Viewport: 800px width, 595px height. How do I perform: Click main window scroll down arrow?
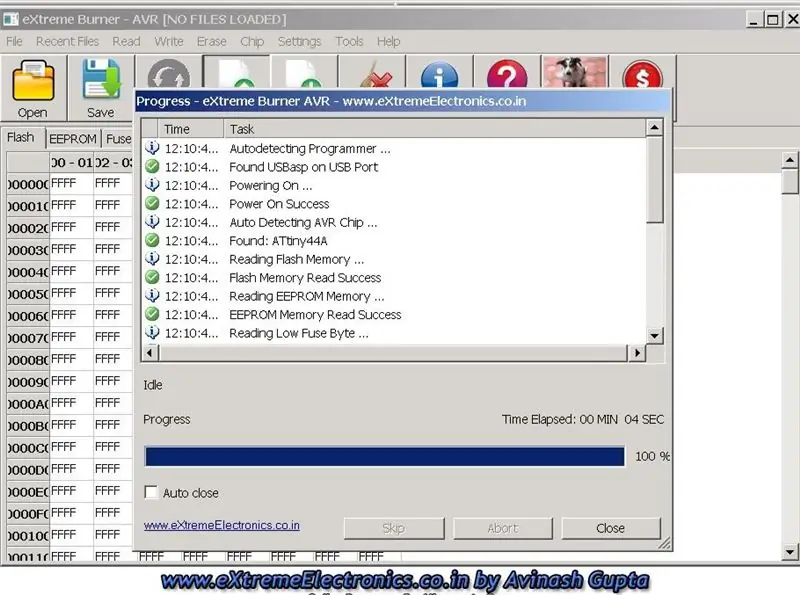coord(790,552)
